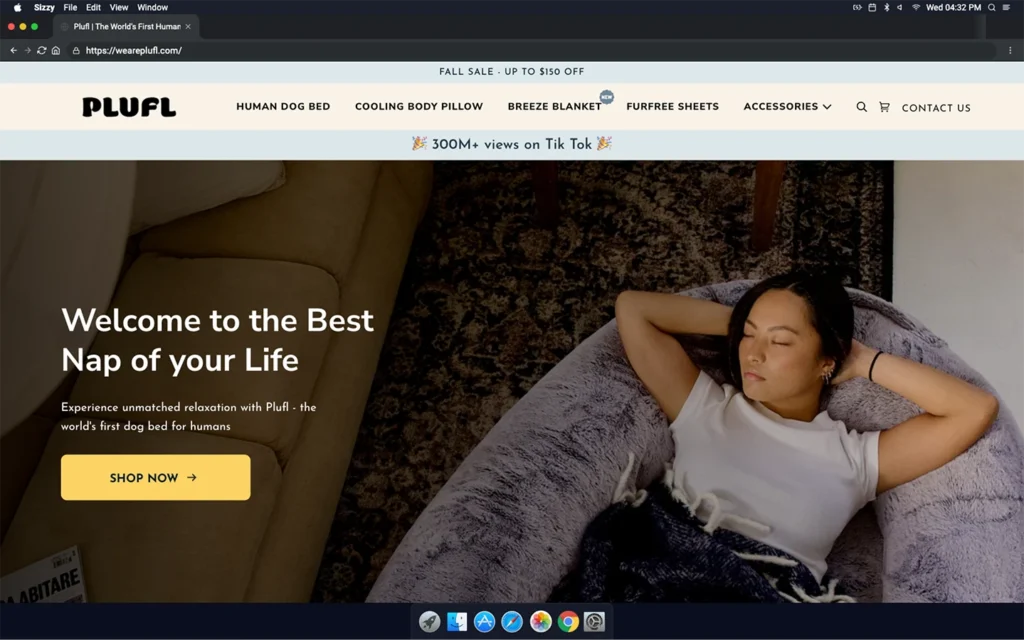
Task: Open Safari from the dock
Action: click(x=512, y=622)
